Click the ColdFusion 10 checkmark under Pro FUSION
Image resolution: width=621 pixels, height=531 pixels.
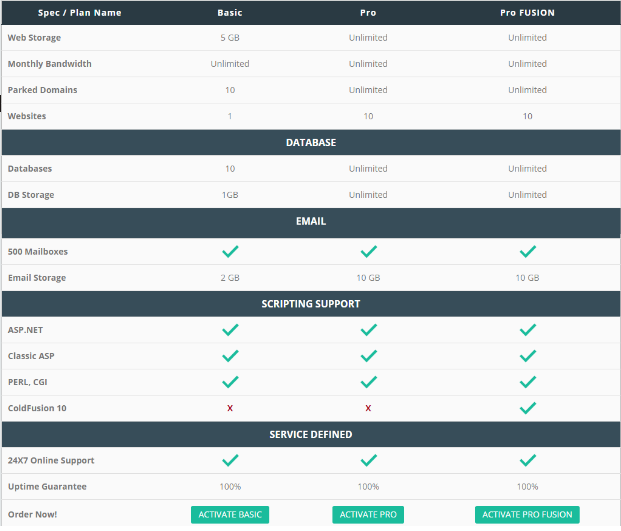pyautogui.click(x=528, y=408)
